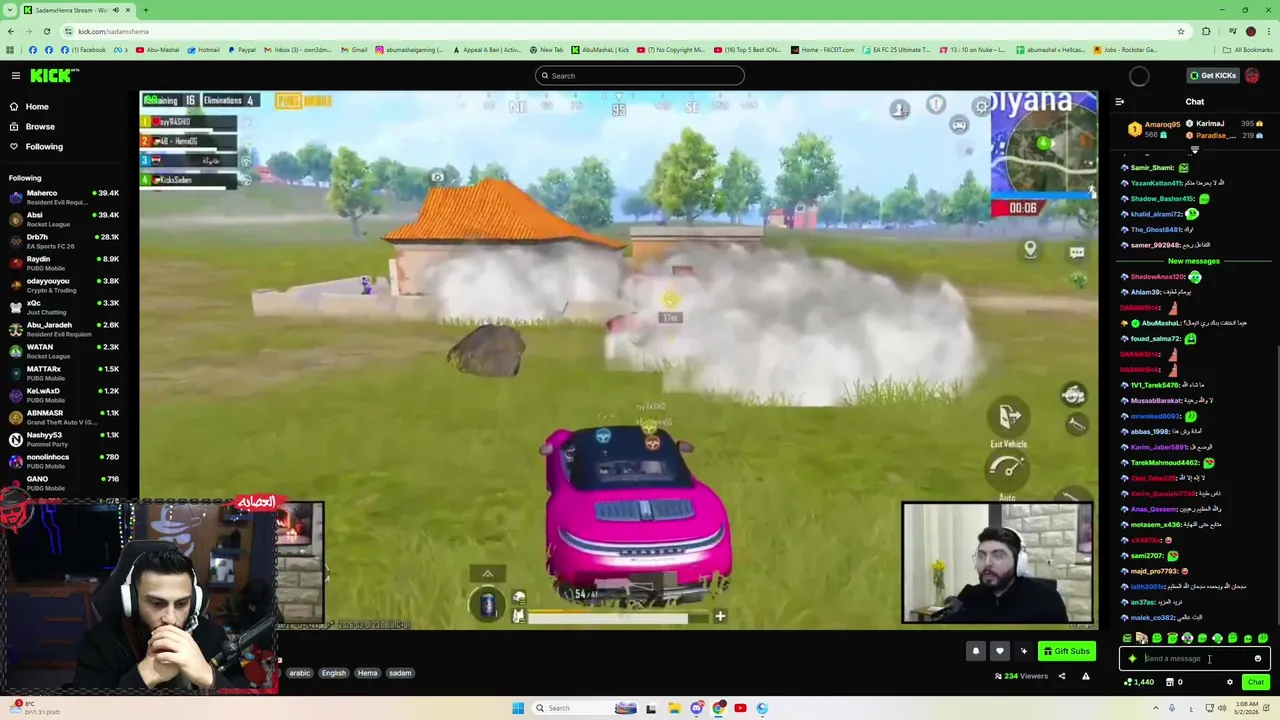Open a new browser tab

point(145,10)
